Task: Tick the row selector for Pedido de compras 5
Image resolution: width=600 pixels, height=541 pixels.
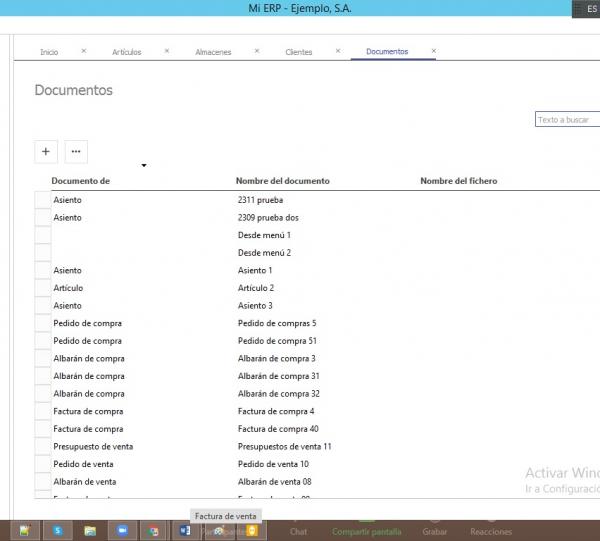Action: coord(43,323)
